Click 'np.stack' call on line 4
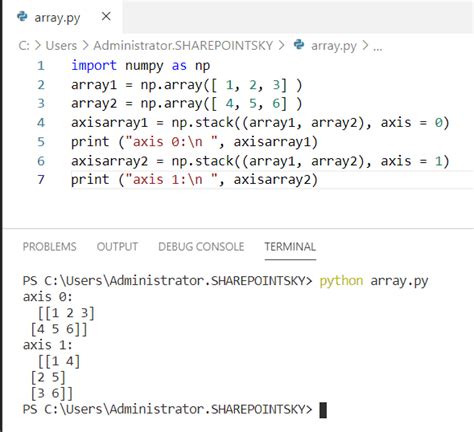 (x=203, y=123)
